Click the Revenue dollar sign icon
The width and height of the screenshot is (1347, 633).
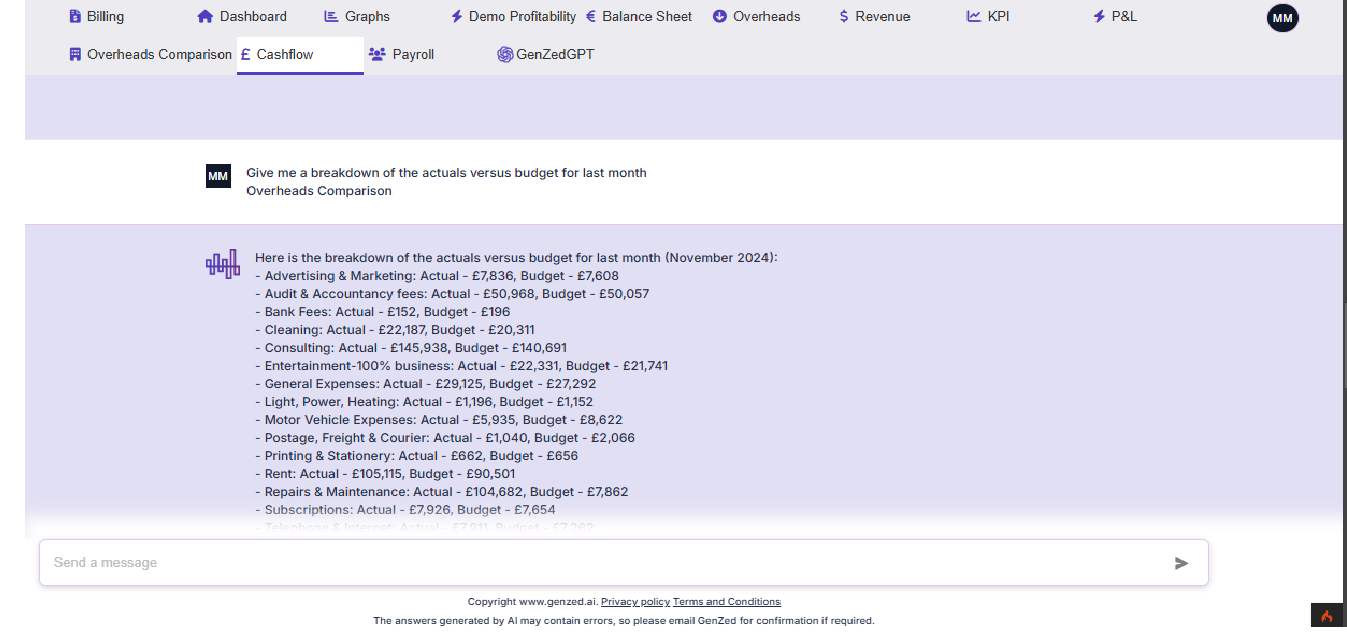tap(844, 16)
